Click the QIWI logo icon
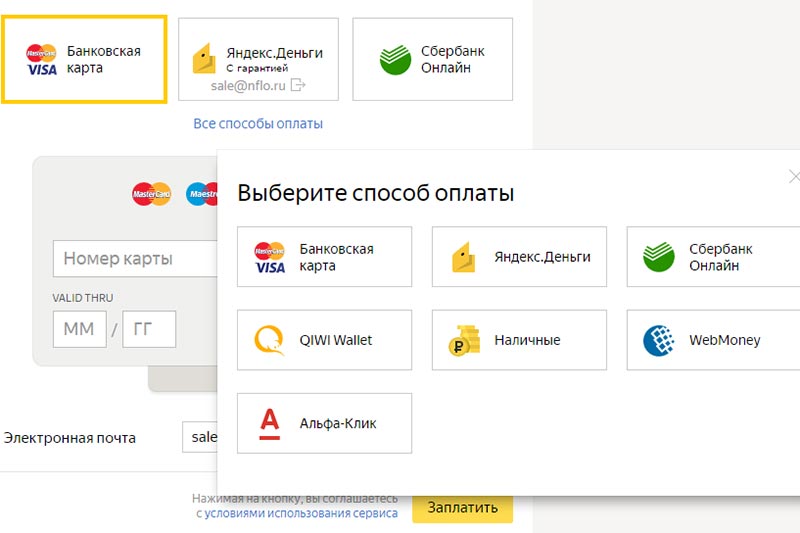 [269, 340]
